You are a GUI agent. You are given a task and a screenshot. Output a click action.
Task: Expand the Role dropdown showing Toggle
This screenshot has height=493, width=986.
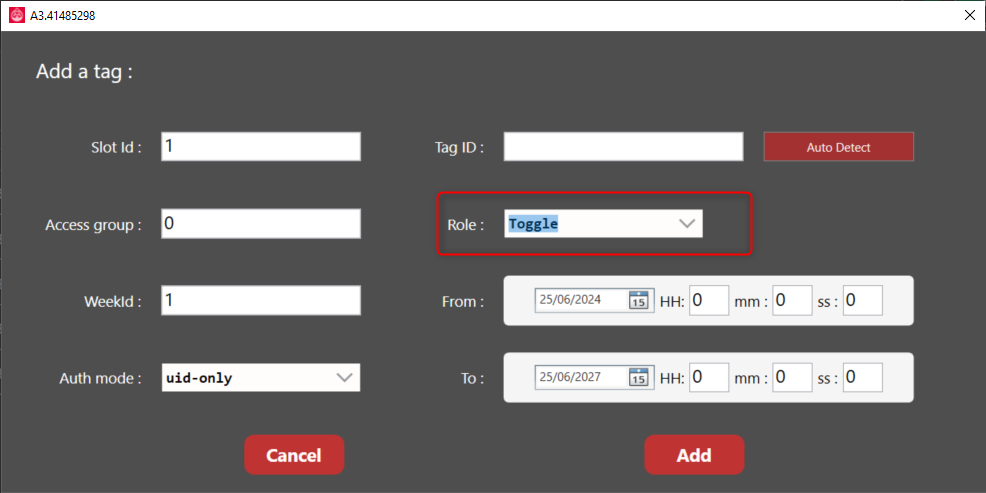pyautogui.click(x=604, y=223)
